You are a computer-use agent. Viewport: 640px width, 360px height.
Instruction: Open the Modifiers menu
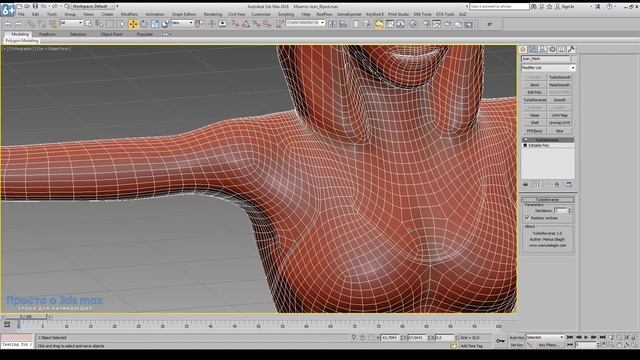coord(129,14)
